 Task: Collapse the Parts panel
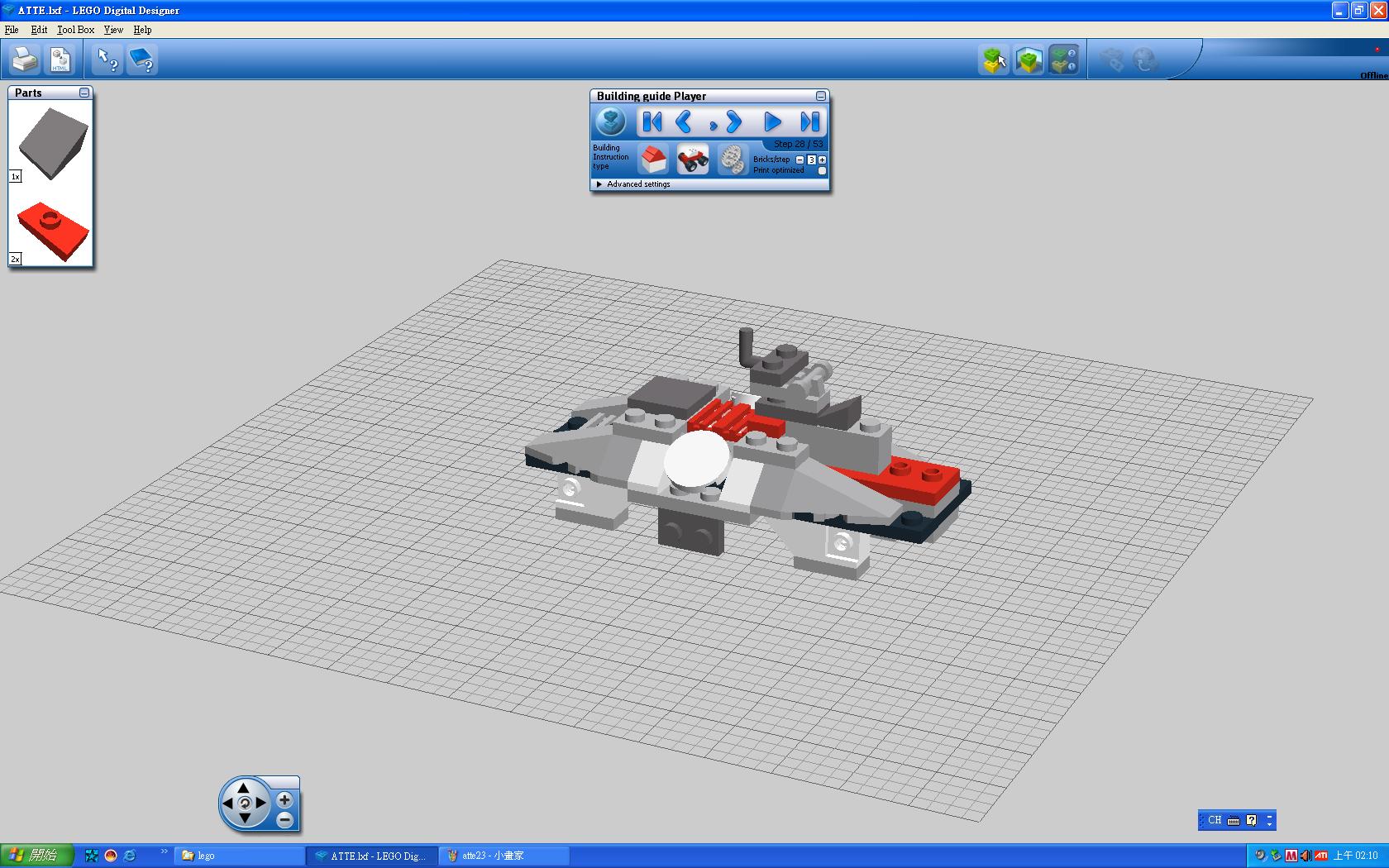coord(84,93)
